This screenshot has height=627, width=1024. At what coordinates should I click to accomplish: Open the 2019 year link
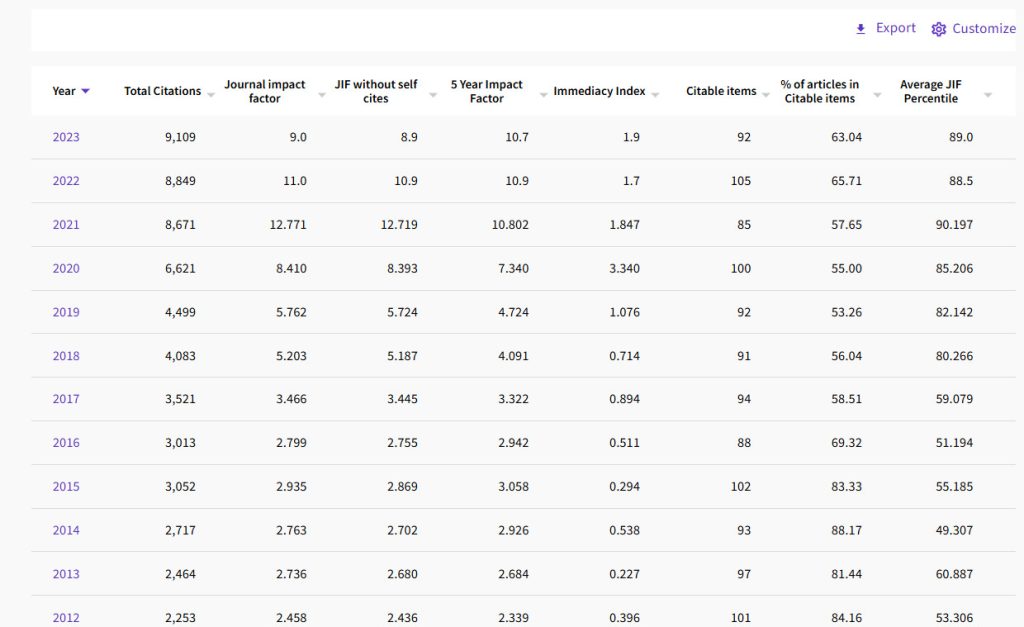click(x=66, y=312)
